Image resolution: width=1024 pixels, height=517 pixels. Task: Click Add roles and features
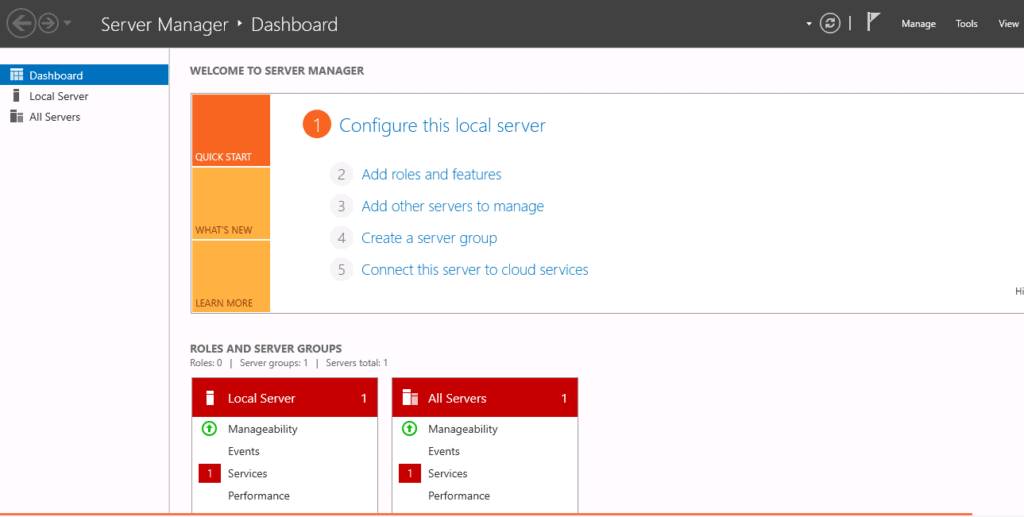click(x=432, y=174)
